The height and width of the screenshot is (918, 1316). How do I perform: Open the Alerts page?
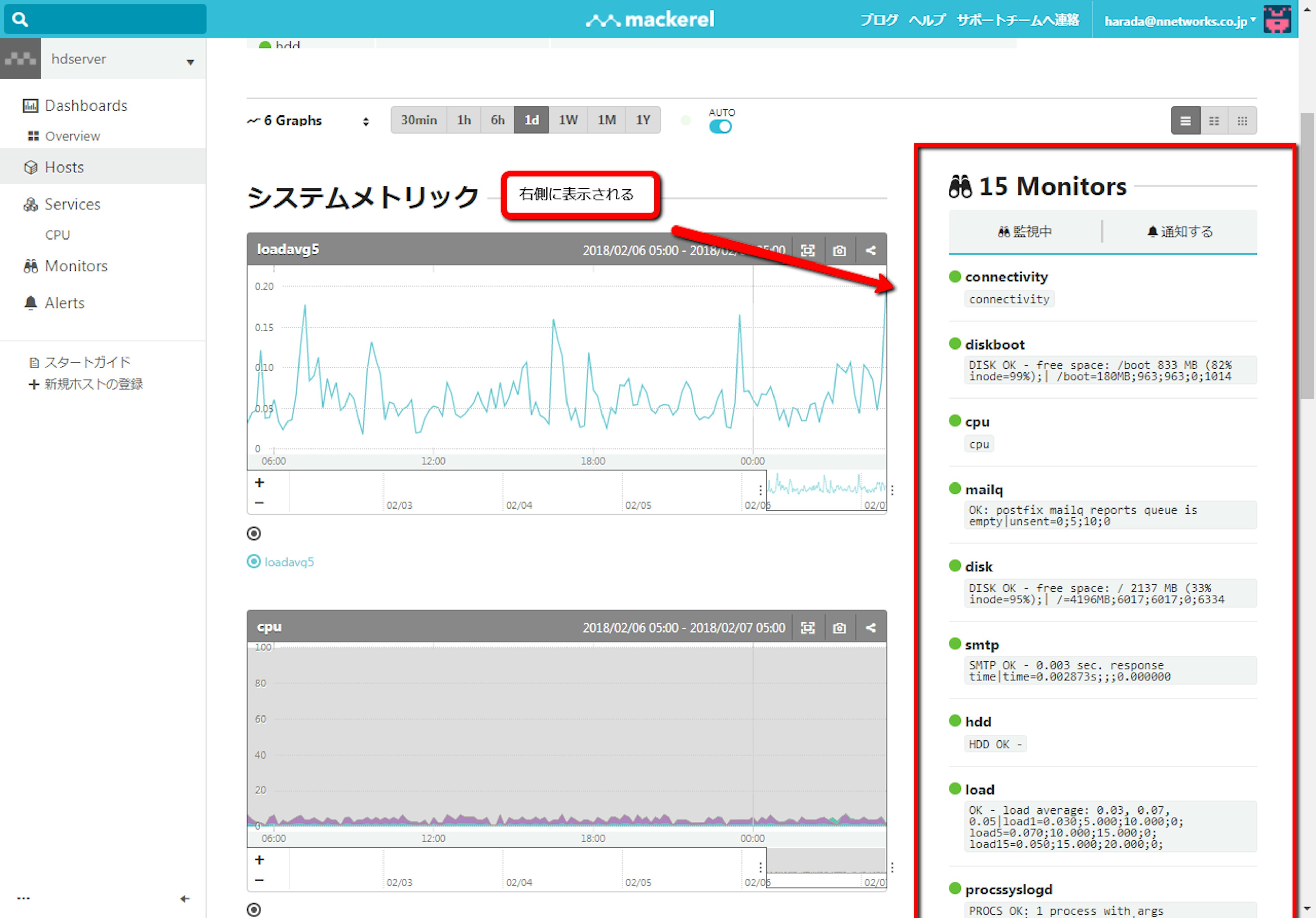tap(64, 303)
